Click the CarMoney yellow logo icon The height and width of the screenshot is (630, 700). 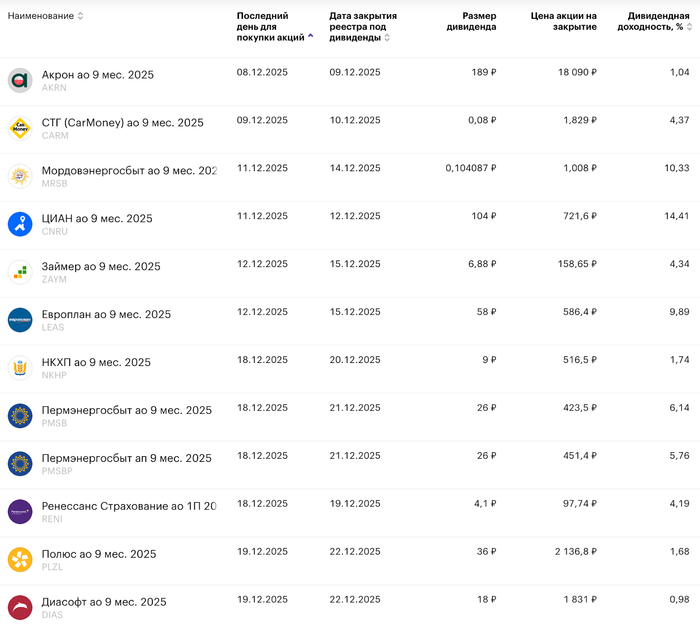[x=20, y=128]
